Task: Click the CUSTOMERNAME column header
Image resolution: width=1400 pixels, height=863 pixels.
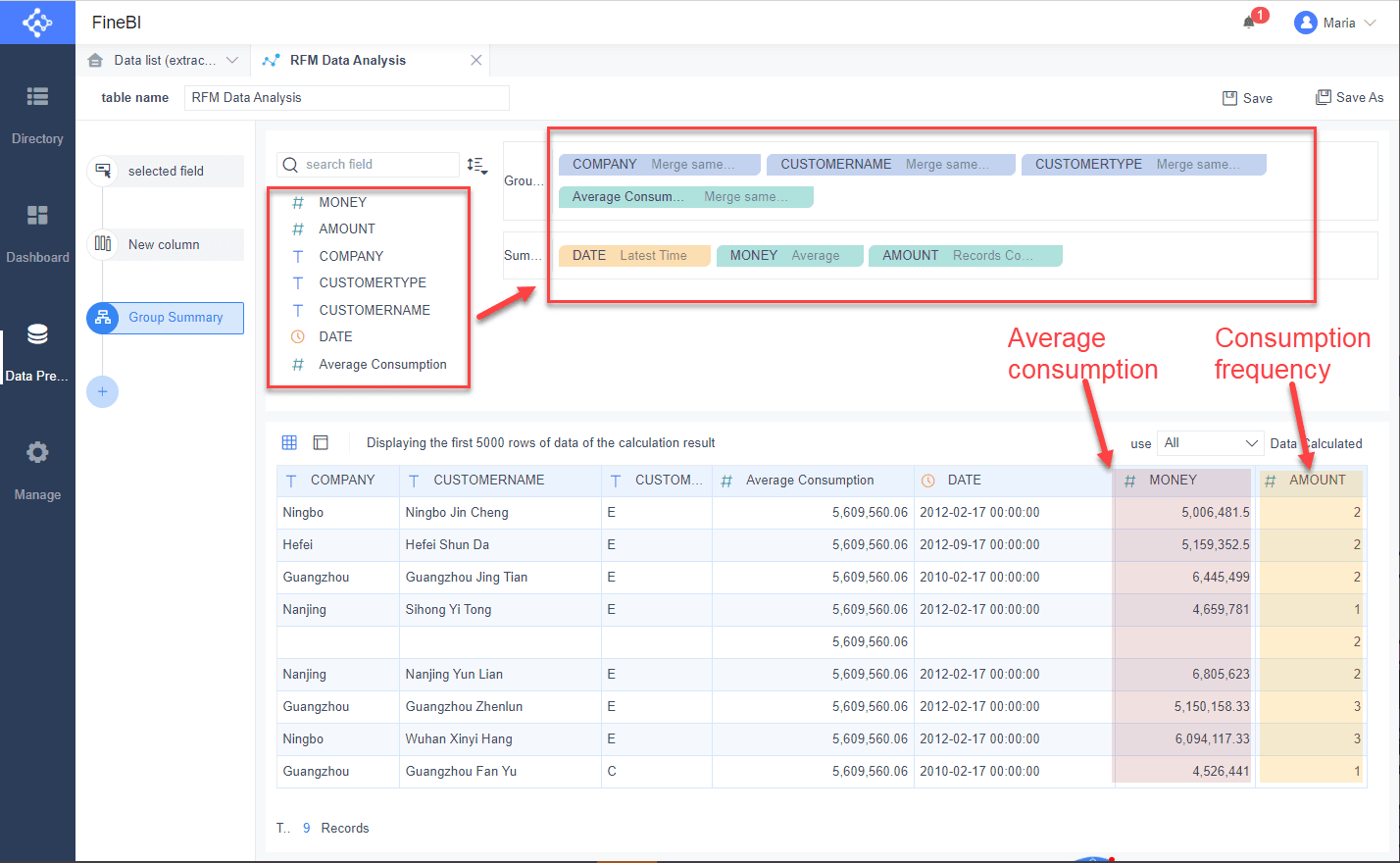Action: click(500, 481)
